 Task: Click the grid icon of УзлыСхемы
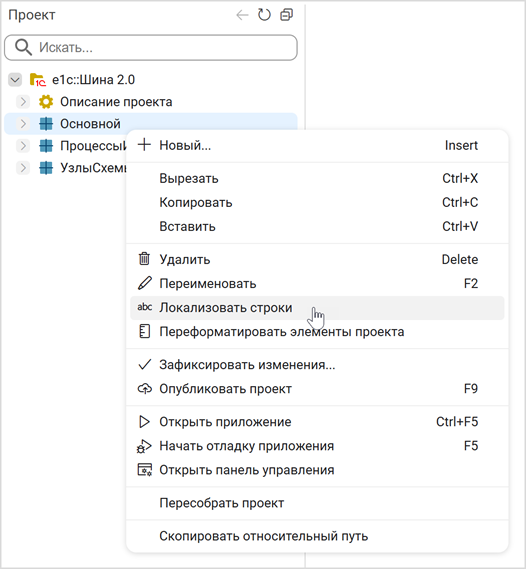[46, 168]
